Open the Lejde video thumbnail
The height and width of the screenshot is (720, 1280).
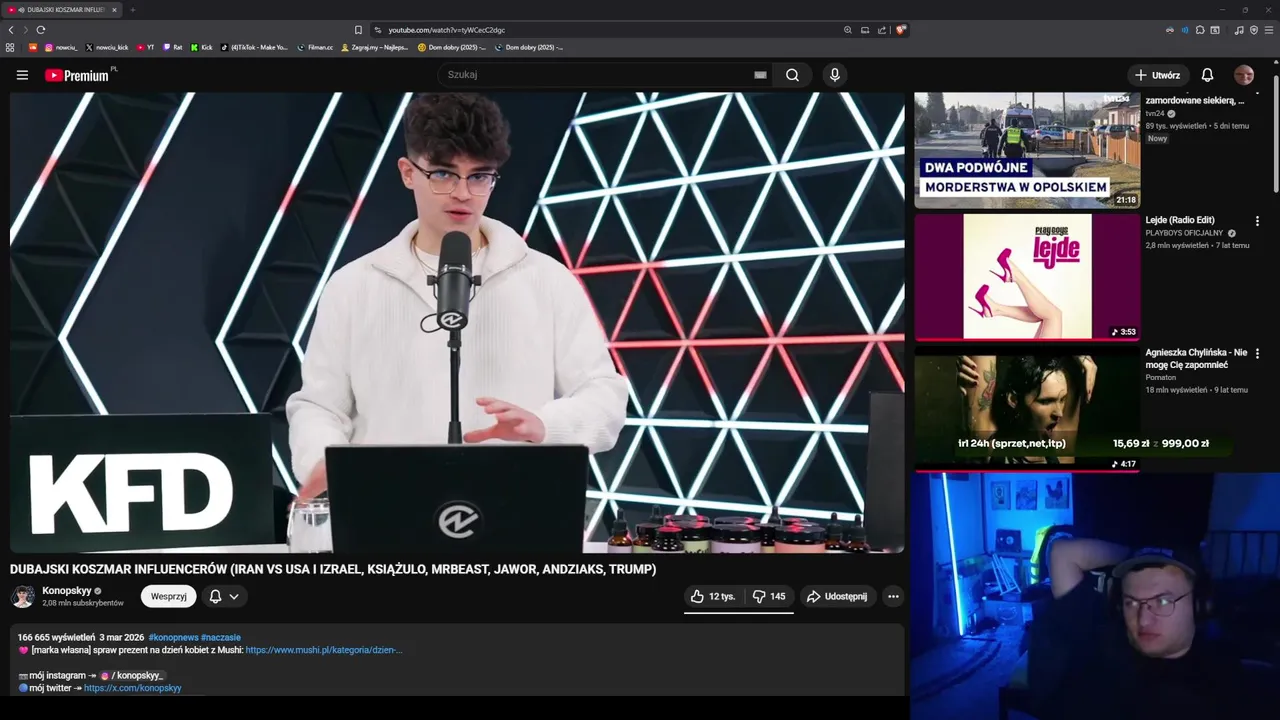[1027, 276]
